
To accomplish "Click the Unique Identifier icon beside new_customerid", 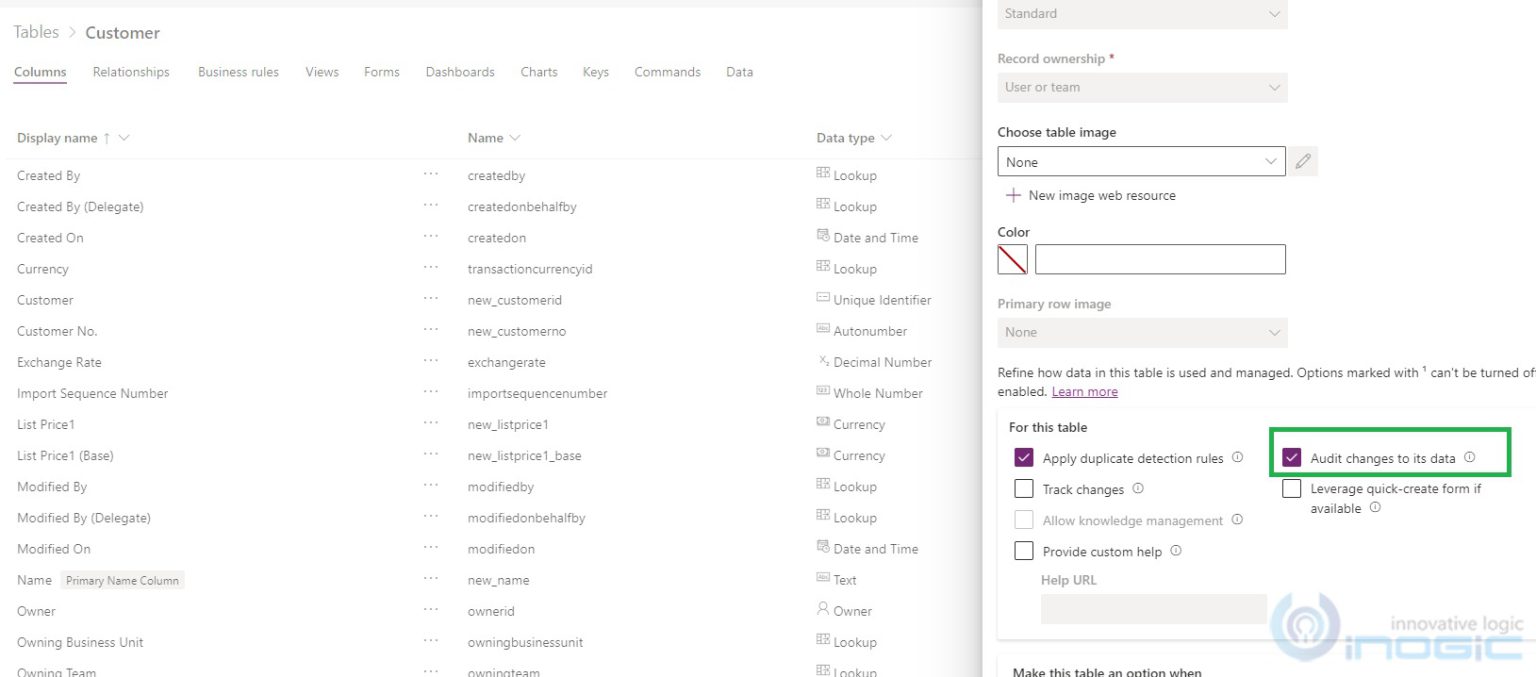I will coord(823,299).
